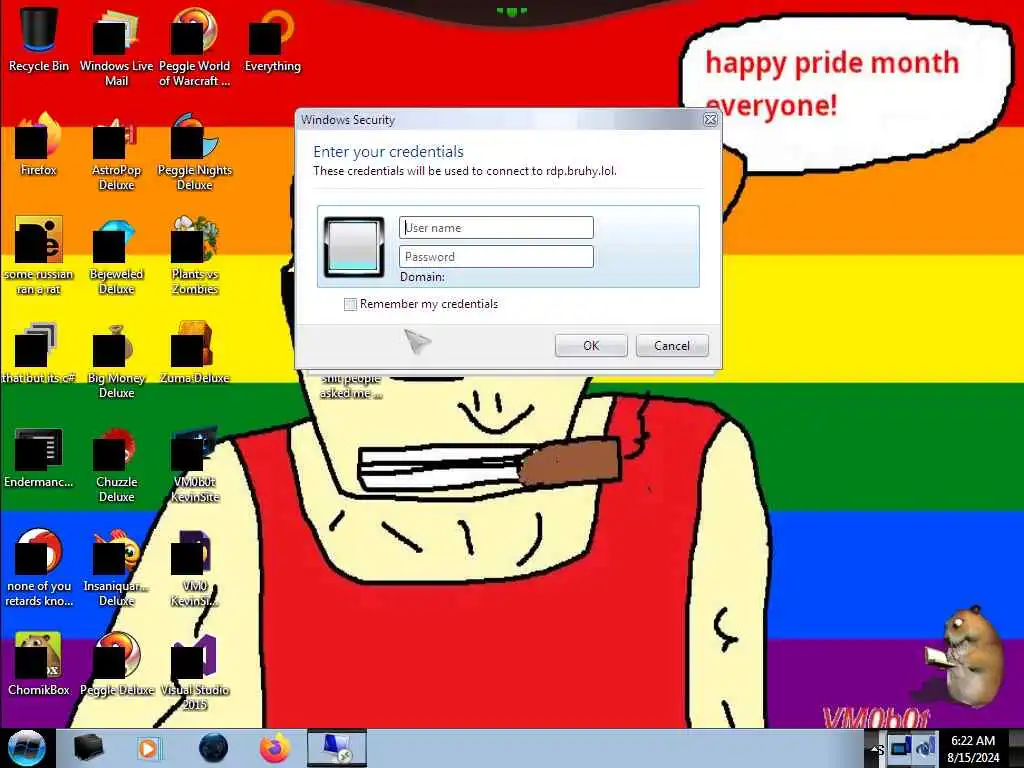Confirm credentials with the OK button
The image size is (1024, 768).
[591, 345]
